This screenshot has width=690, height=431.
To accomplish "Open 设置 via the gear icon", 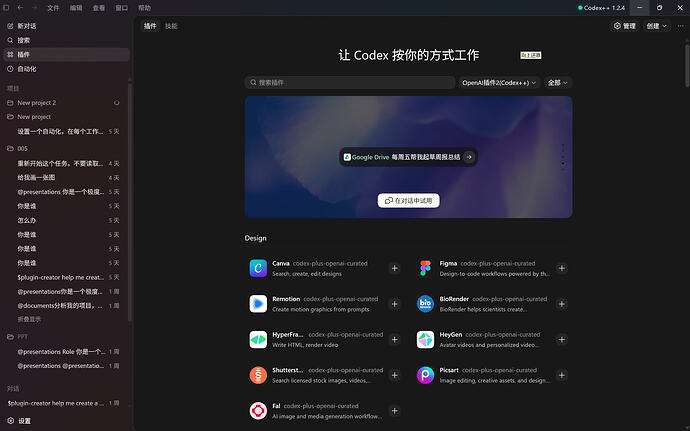I will point(11,420).
